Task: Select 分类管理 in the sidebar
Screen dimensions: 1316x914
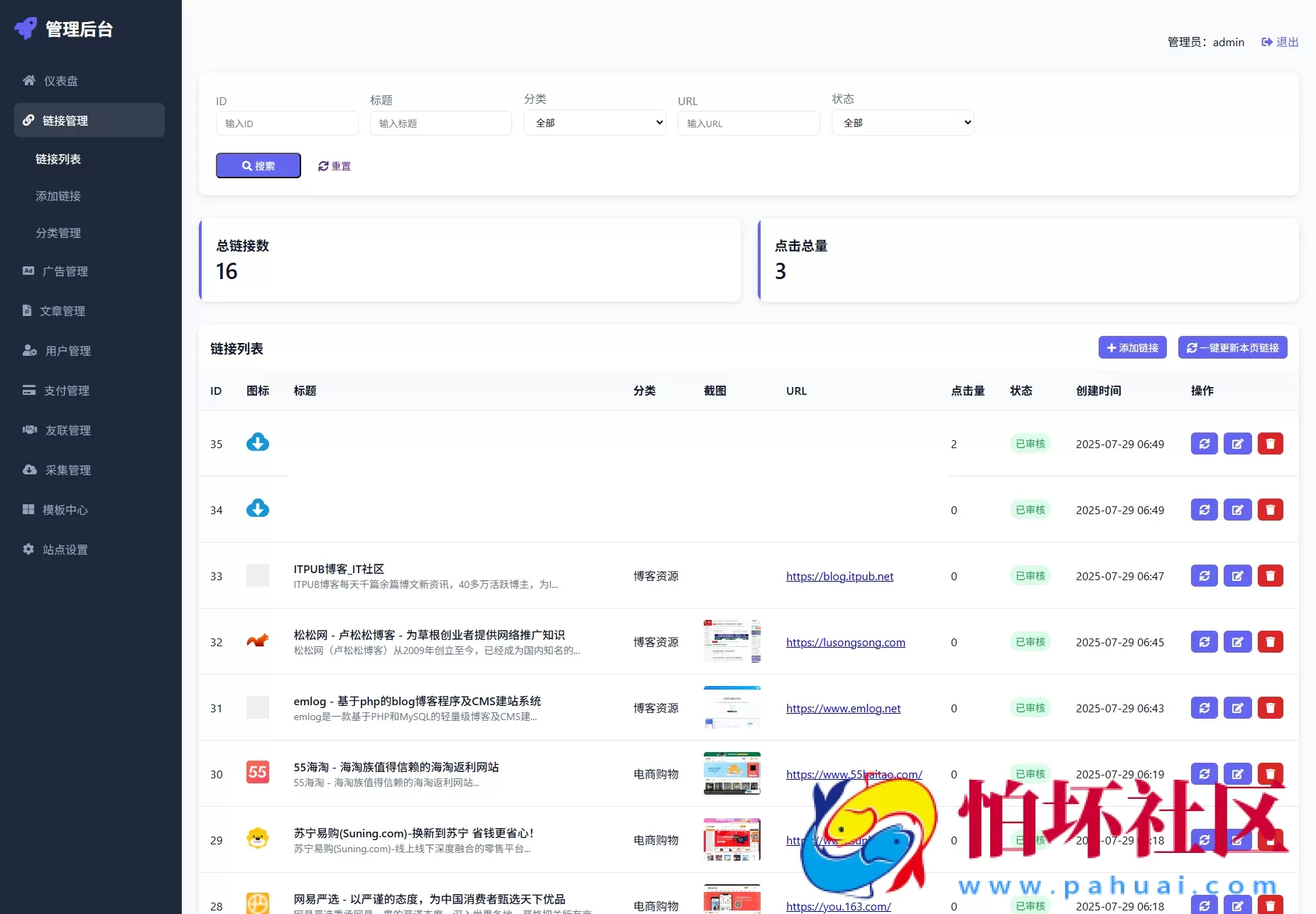Action: [x=58, y=233]
